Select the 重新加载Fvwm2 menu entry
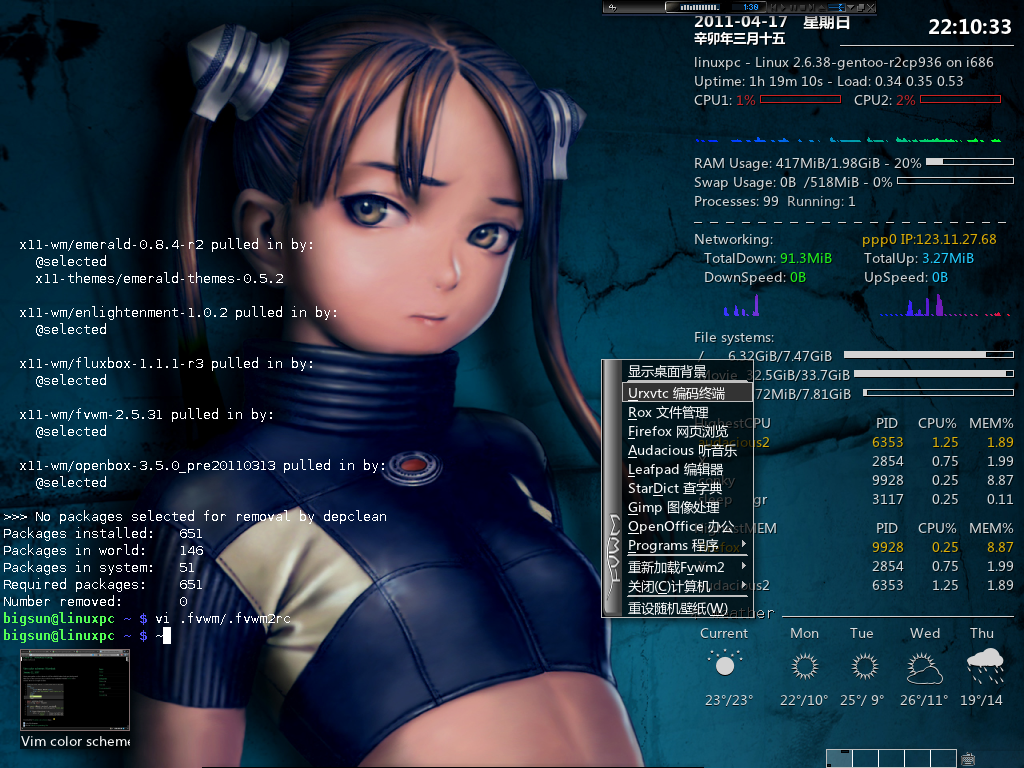 [686, 567]
